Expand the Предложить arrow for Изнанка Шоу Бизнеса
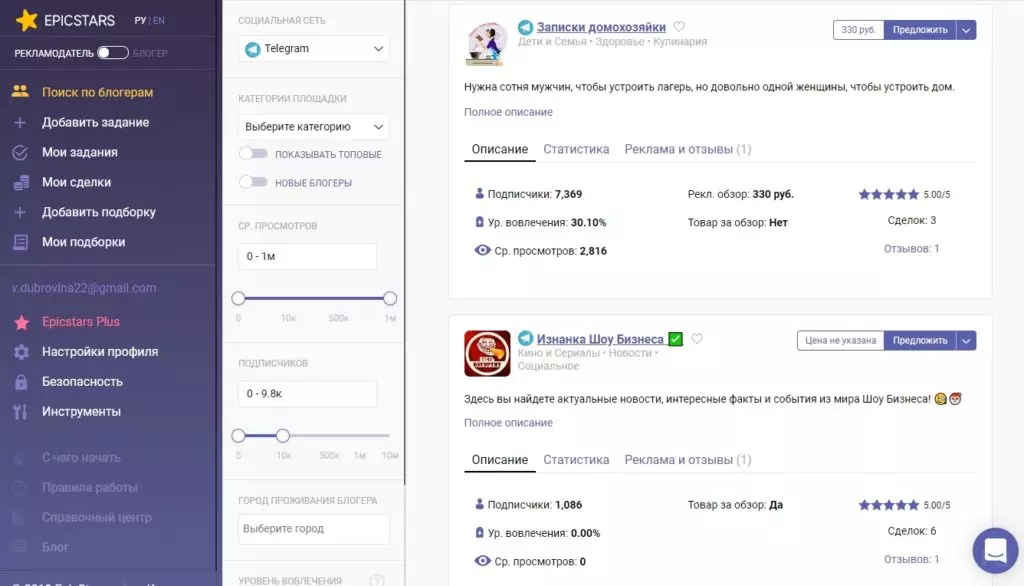Image resolution: width=1024 pixels, height=586 pixels. tap(966, 340)
